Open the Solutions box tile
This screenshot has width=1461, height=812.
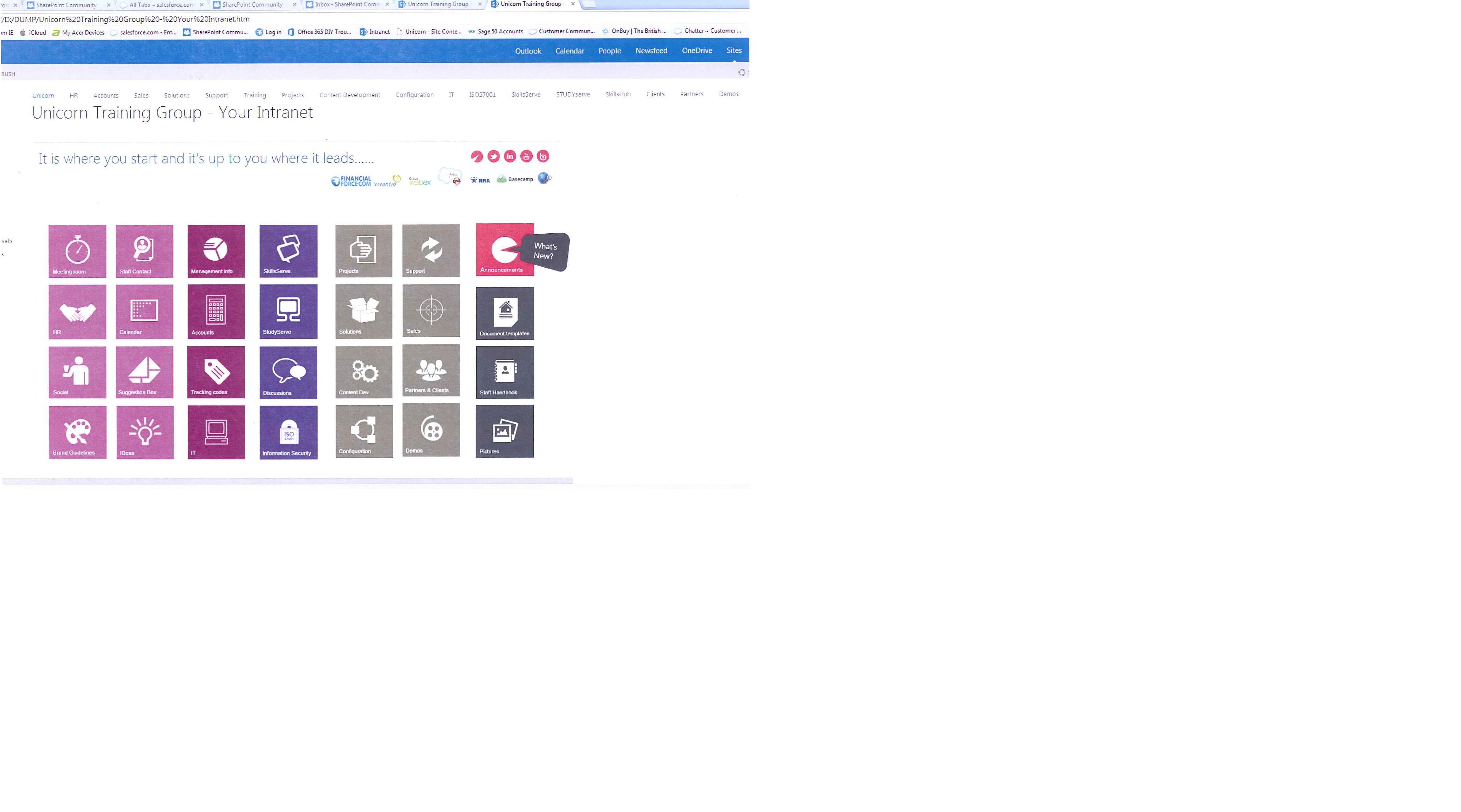364,311
